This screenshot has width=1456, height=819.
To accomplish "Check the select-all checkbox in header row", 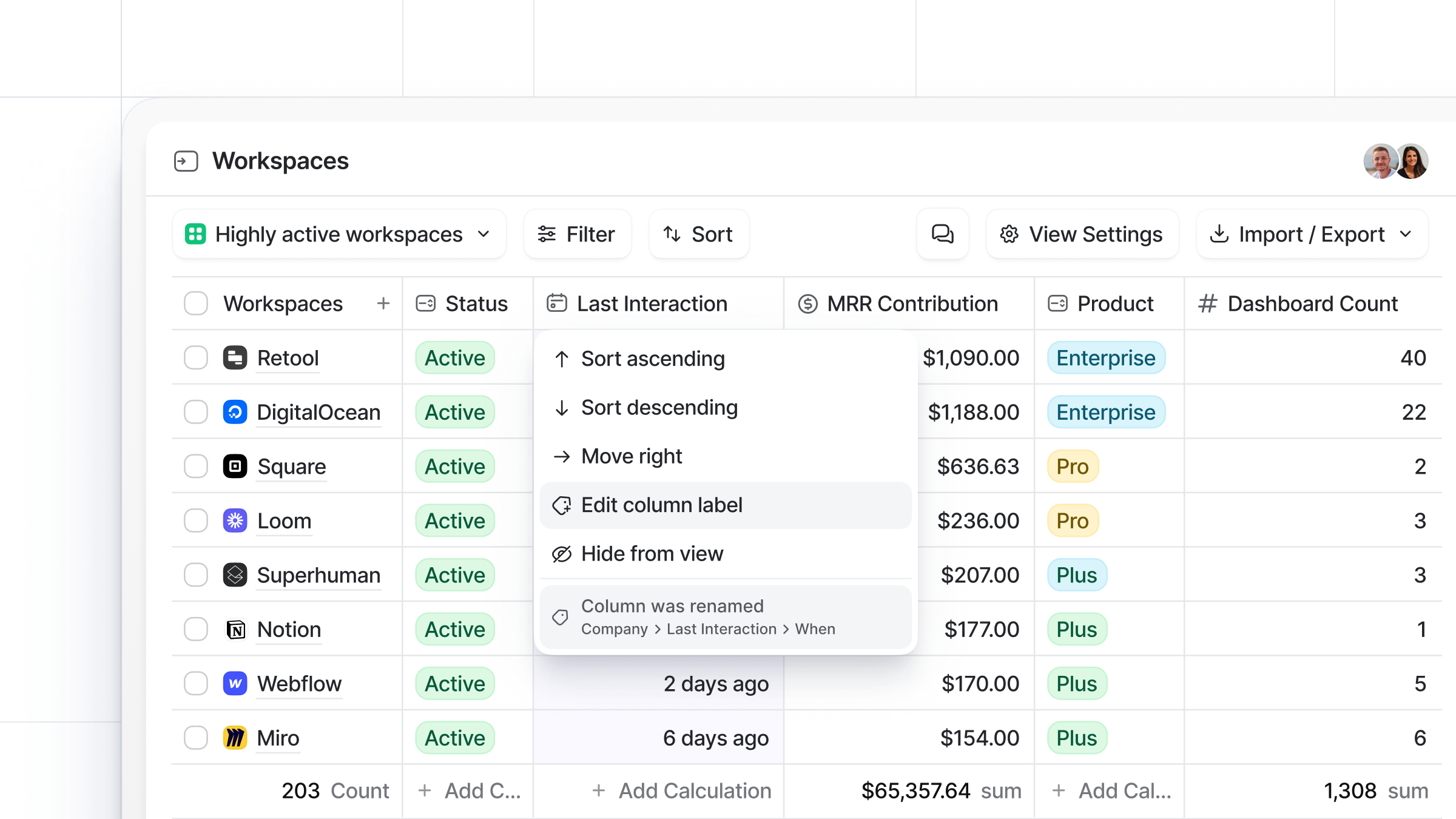I will (x=196, y=303).
